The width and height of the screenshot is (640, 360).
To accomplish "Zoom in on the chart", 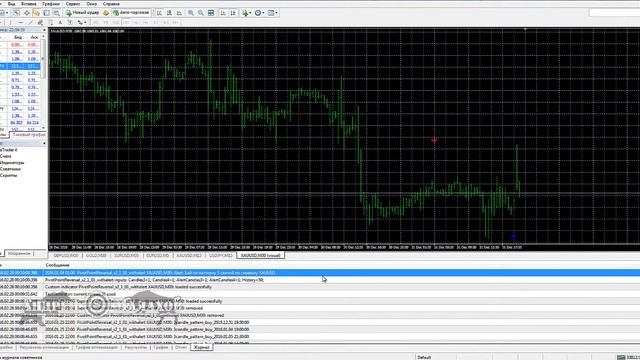I will click(x=191, y=13).
